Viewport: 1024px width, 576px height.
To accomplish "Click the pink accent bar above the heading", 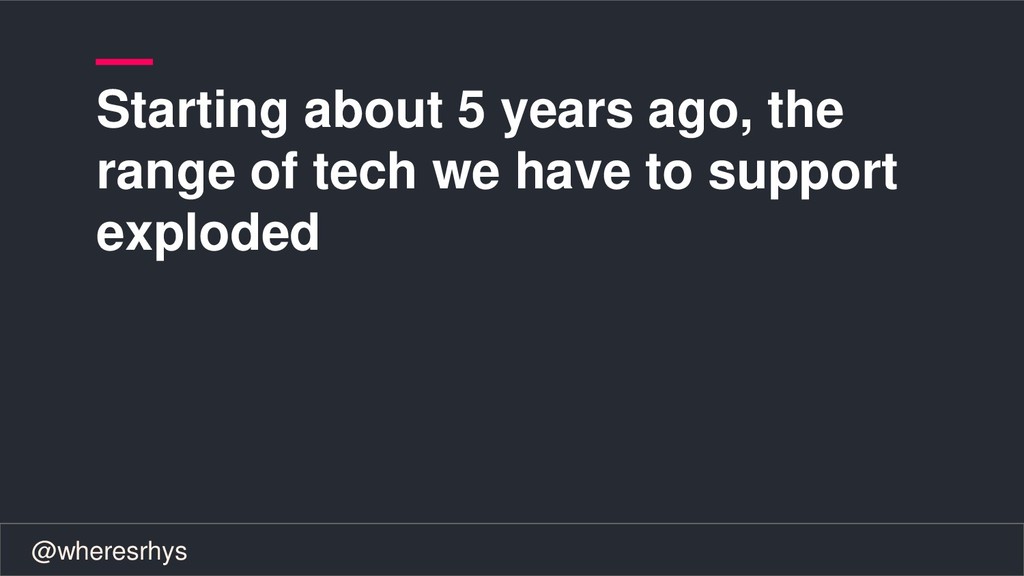I will (124, 62).
